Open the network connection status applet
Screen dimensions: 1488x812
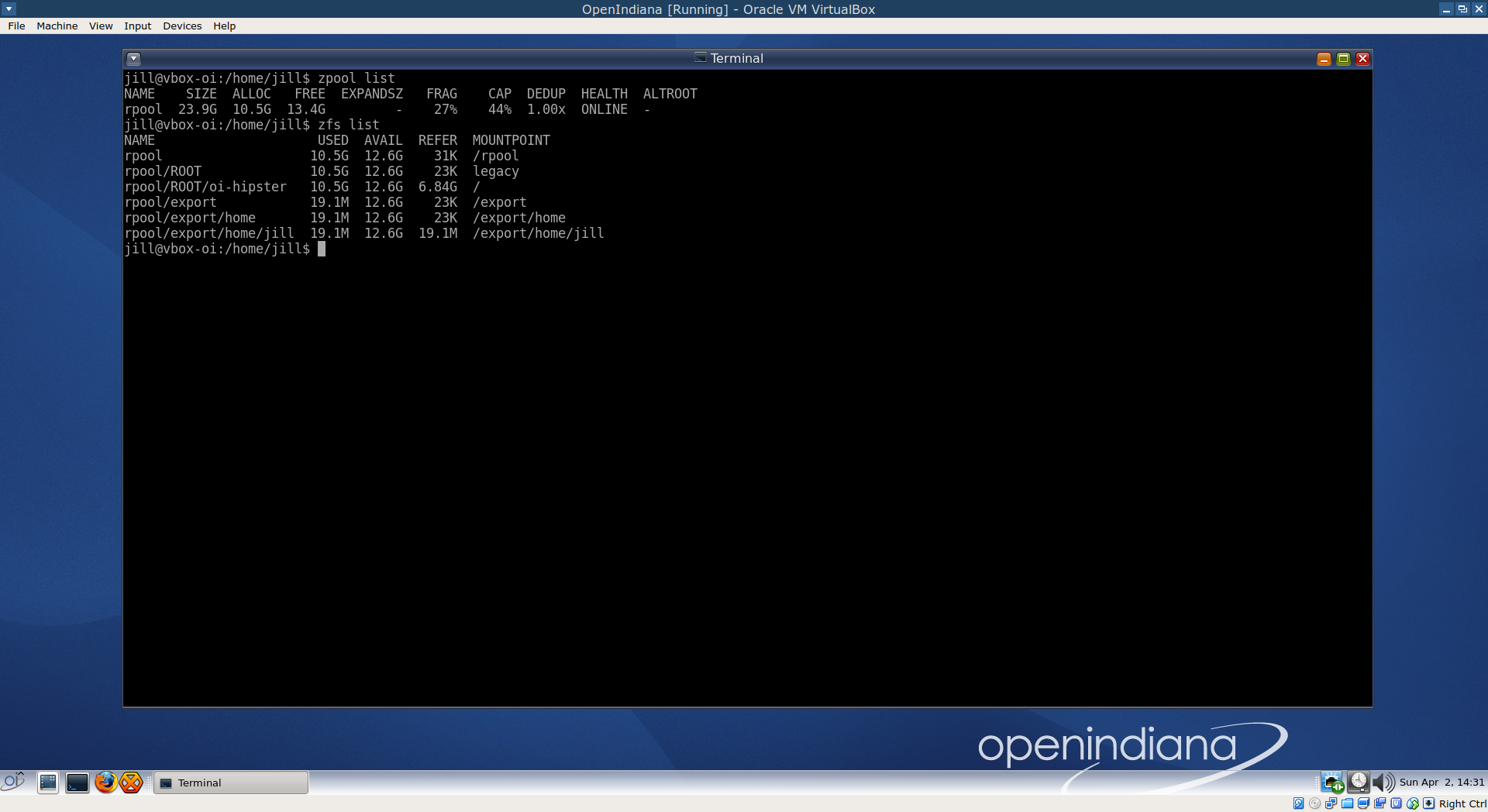pos(1332,783)
